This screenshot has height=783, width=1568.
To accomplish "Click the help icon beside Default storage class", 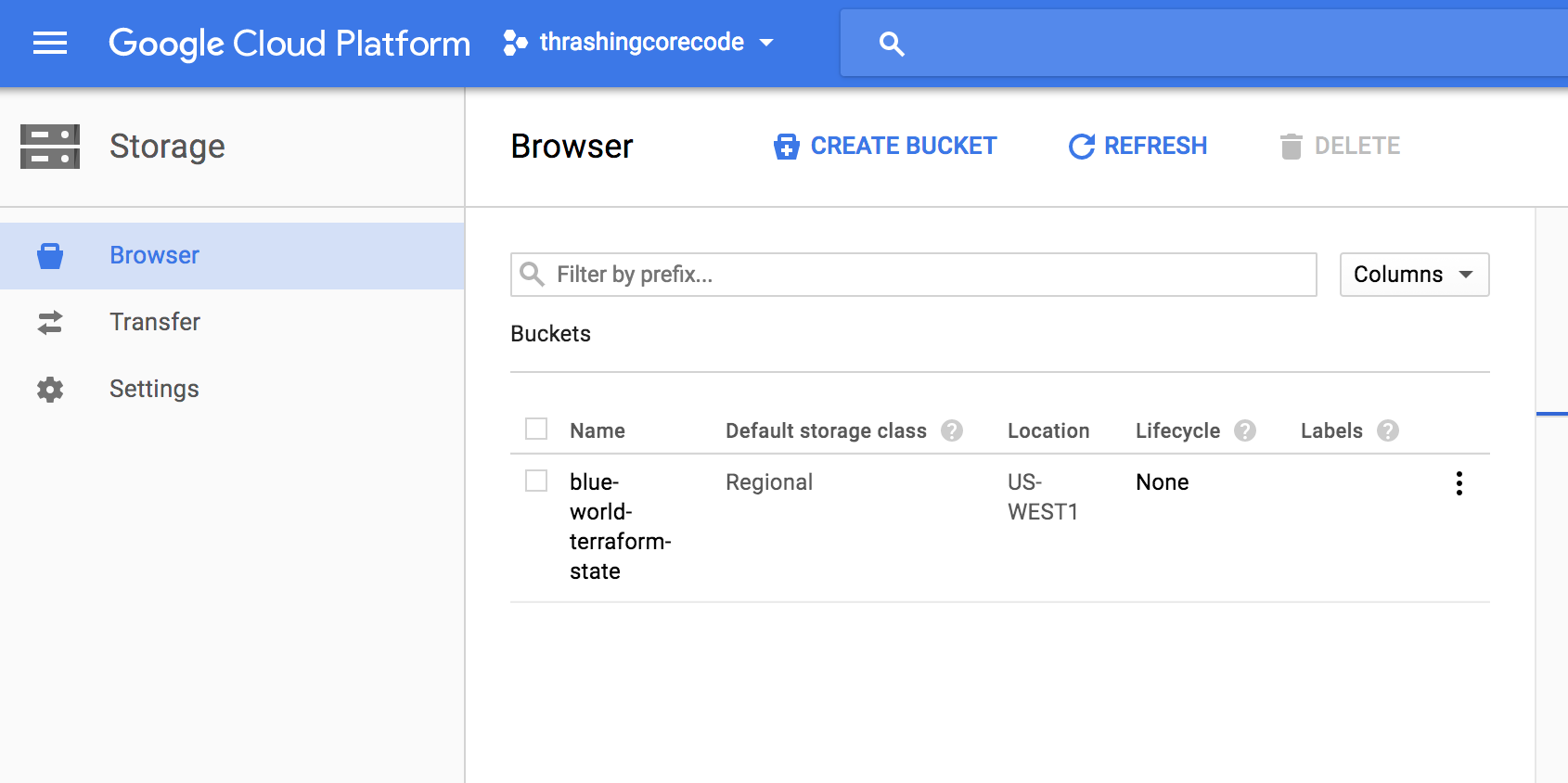I will point(952,430).
